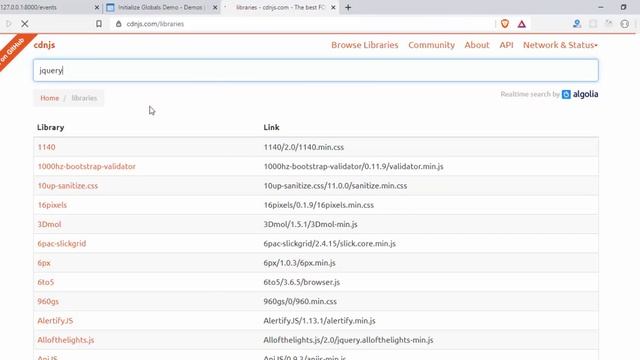640x360 pixels.
Task: Expand the Network & Status dropdown
Action: [560, 45]
